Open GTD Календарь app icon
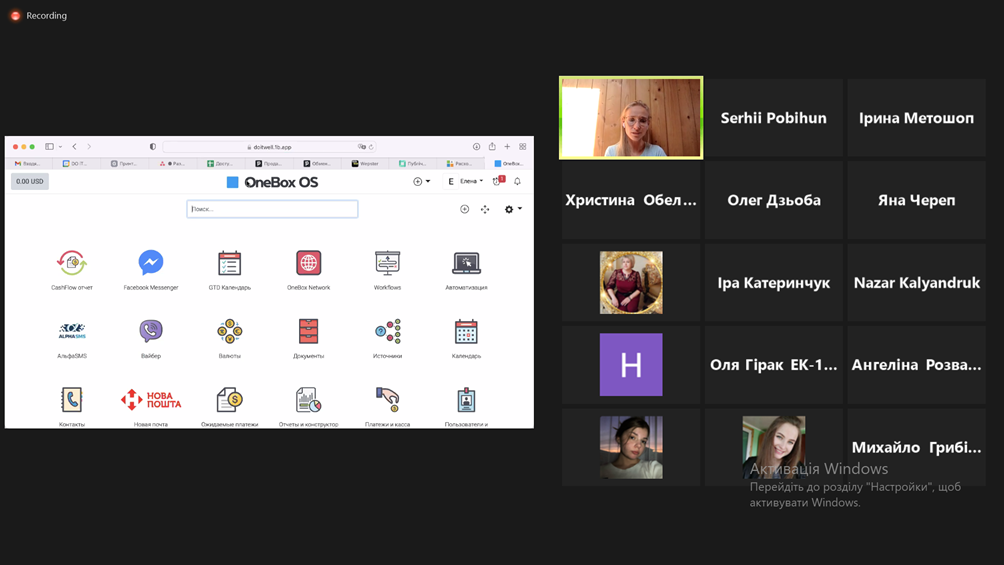Viewport: 1004px width, 565px height. (229, 263)
